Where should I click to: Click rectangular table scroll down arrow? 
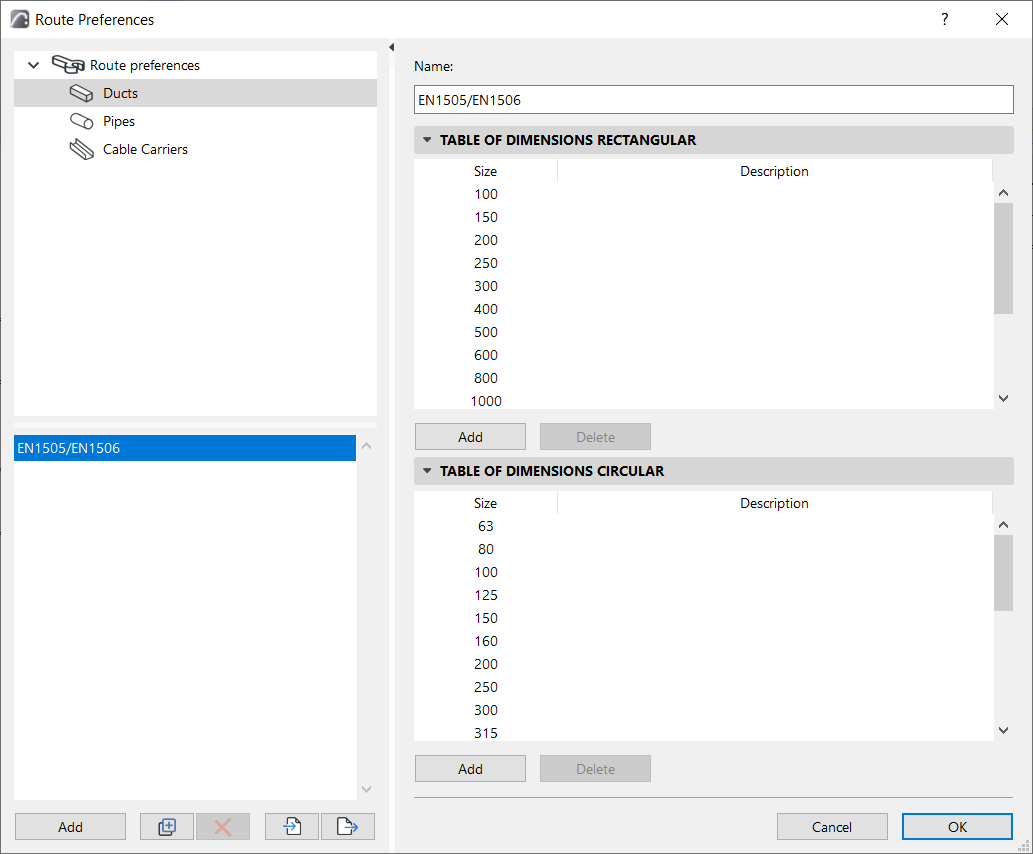1003,398
